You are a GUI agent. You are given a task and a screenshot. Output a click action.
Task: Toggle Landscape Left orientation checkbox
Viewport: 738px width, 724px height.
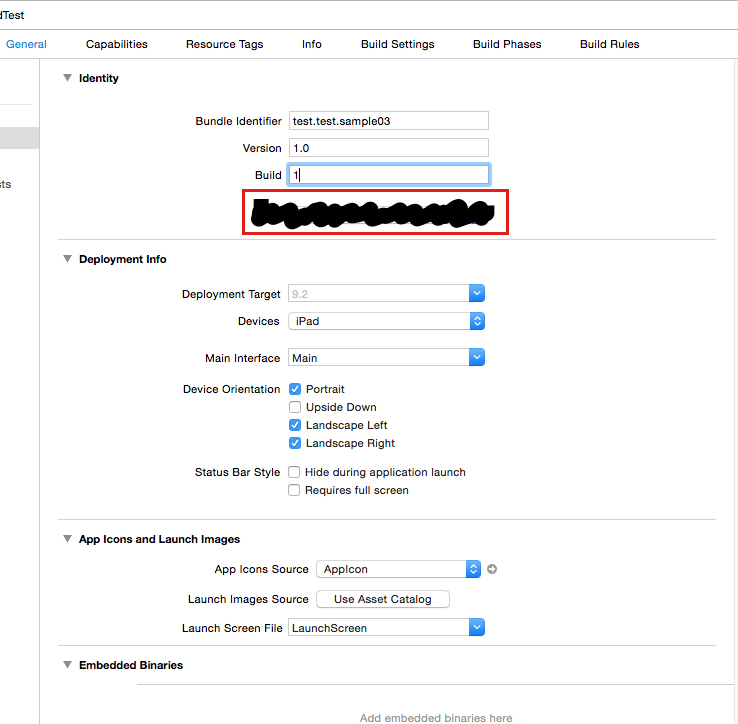point(295,425)
